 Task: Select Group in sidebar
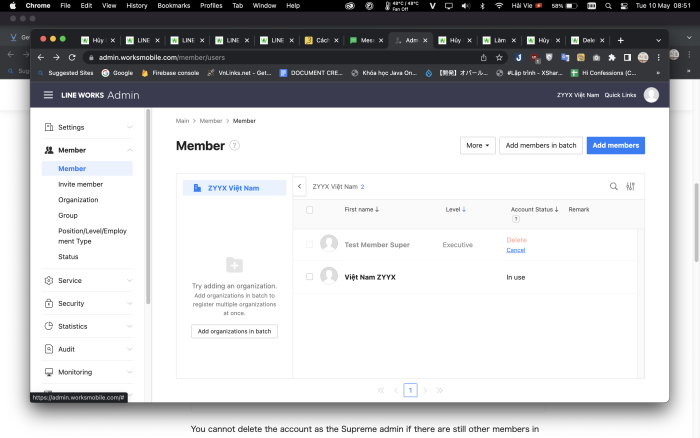coord(68,215)
